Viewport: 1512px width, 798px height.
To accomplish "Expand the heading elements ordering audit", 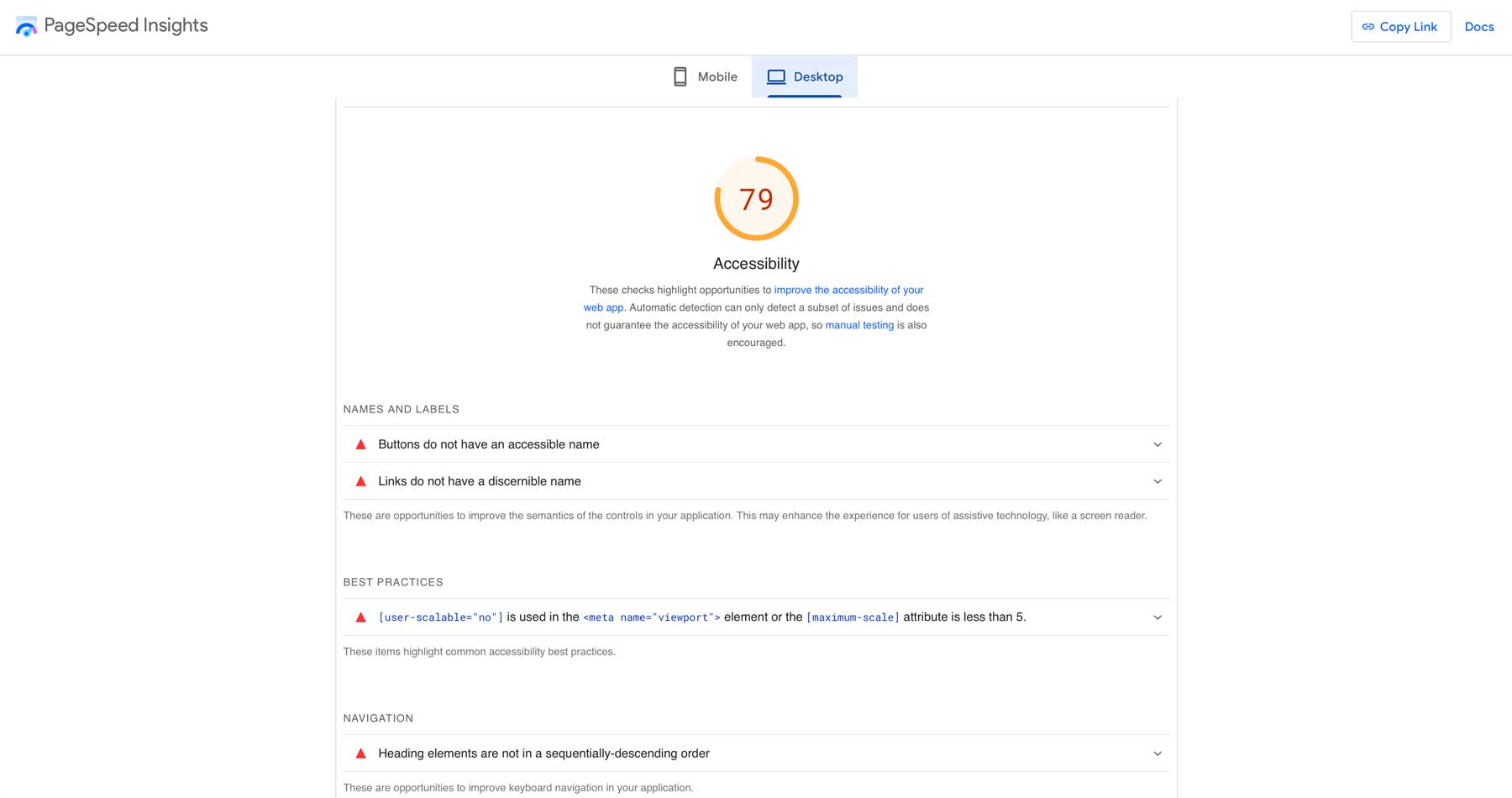I will [x=1157, y=753].
